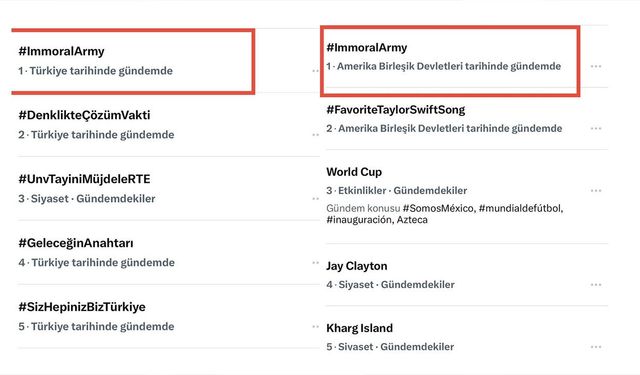
Task: Open more options for #UnvTayiniMüjdeleRTE trend
Action: coord(316,199)
